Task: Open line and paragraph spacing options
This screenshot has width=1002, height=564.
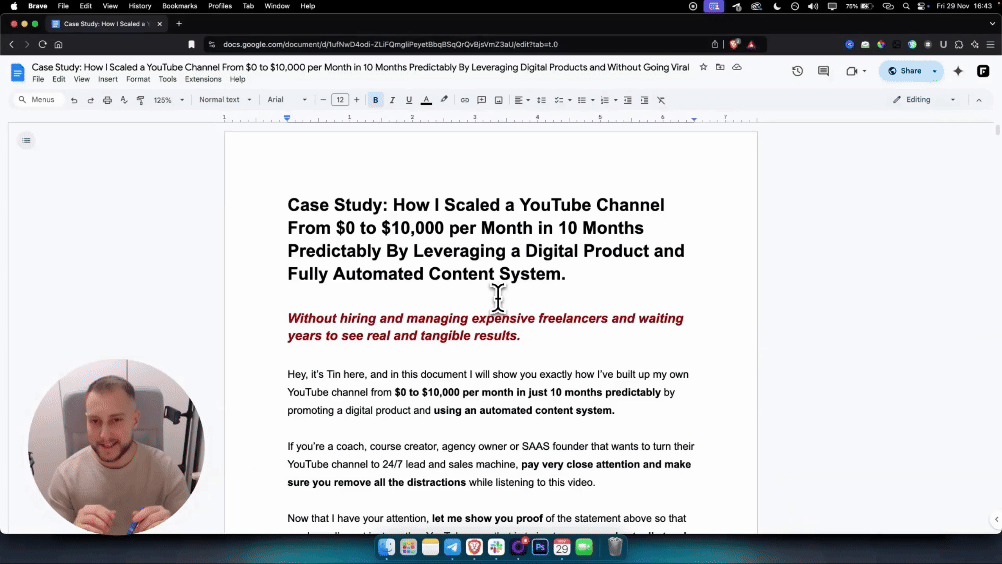Action: (541, 100)
